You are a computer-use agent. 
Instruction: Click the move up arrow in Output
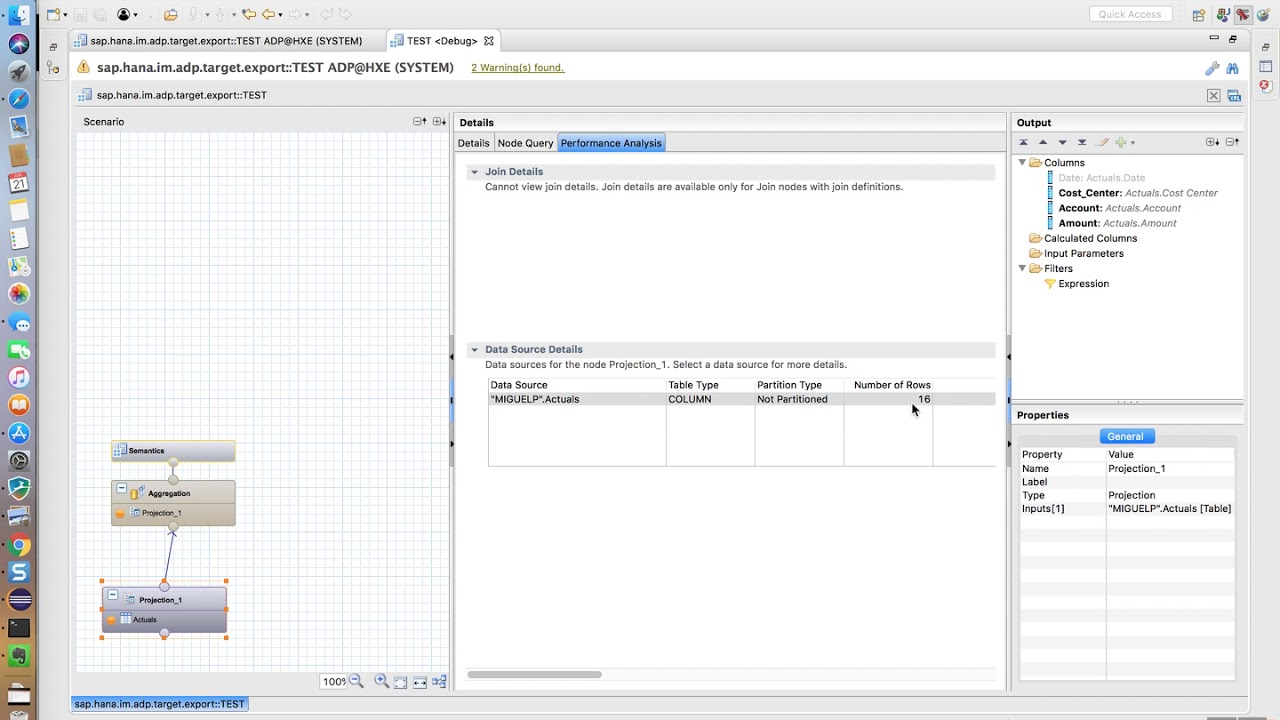(x=1043, y=142)
